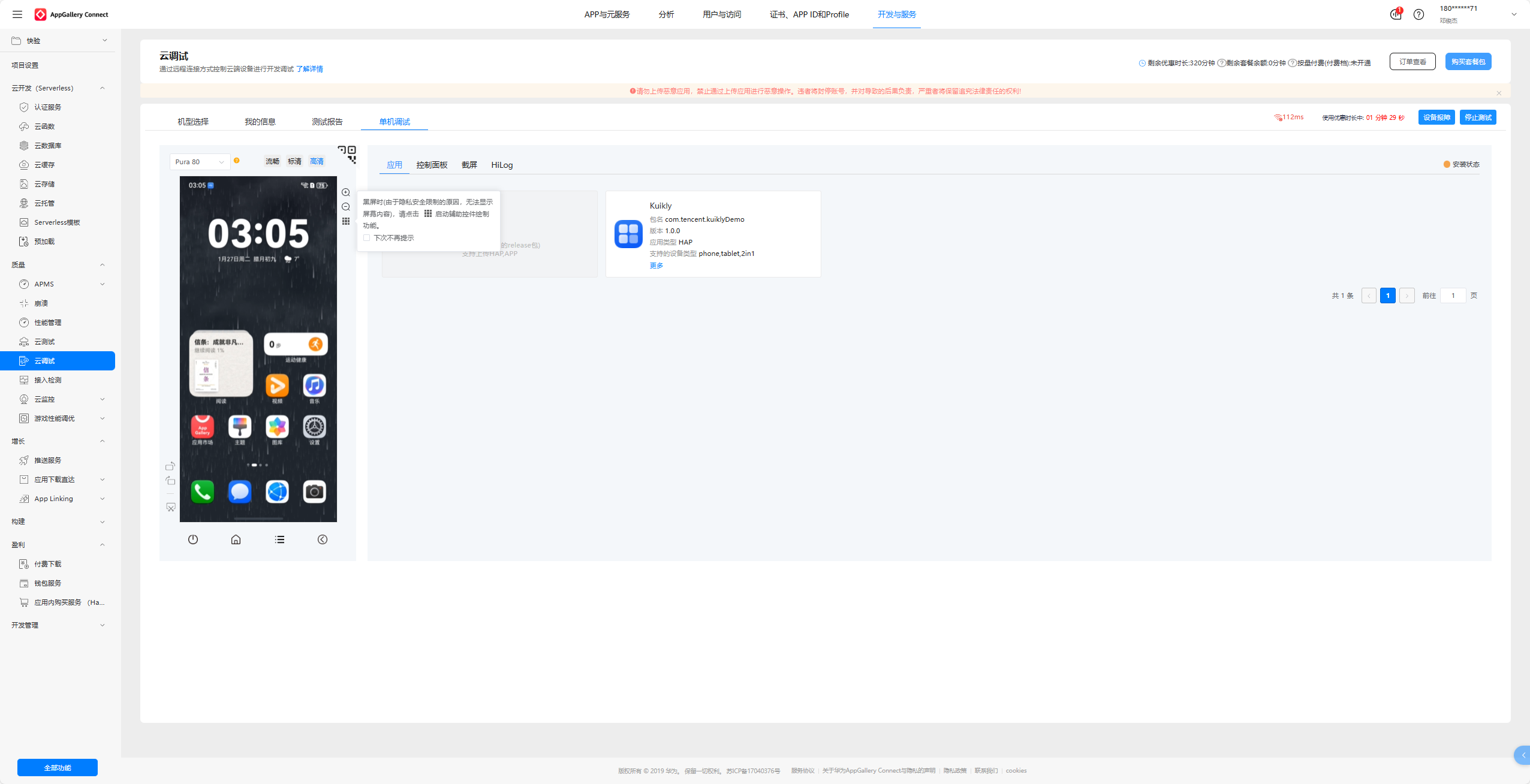The image size is (1530, 784).
Task: Zoom out the phone screen view
Action: pyautogui.click(x=346, y=207)
